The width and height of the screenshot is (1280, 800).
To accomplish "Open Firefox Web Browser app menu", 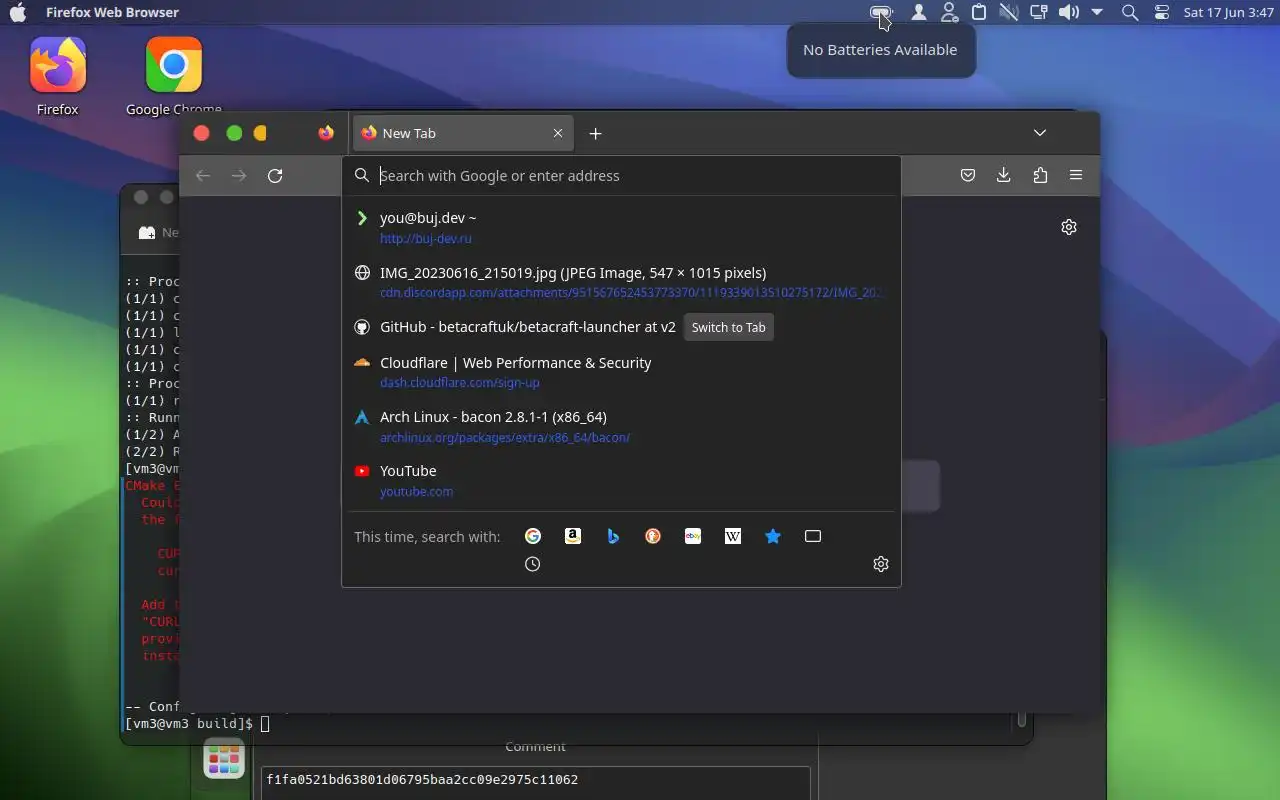I will pos(112,12).
